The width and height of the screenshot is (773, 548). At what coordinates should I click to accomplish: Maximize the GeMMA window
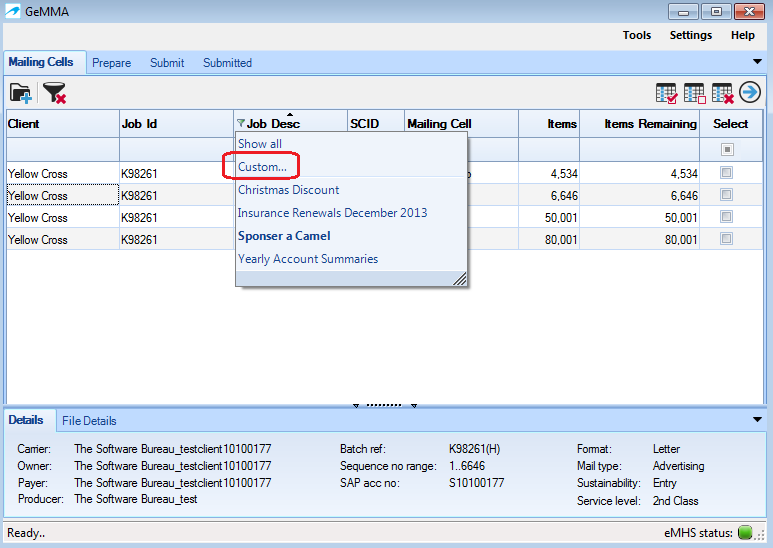(716, 11)
